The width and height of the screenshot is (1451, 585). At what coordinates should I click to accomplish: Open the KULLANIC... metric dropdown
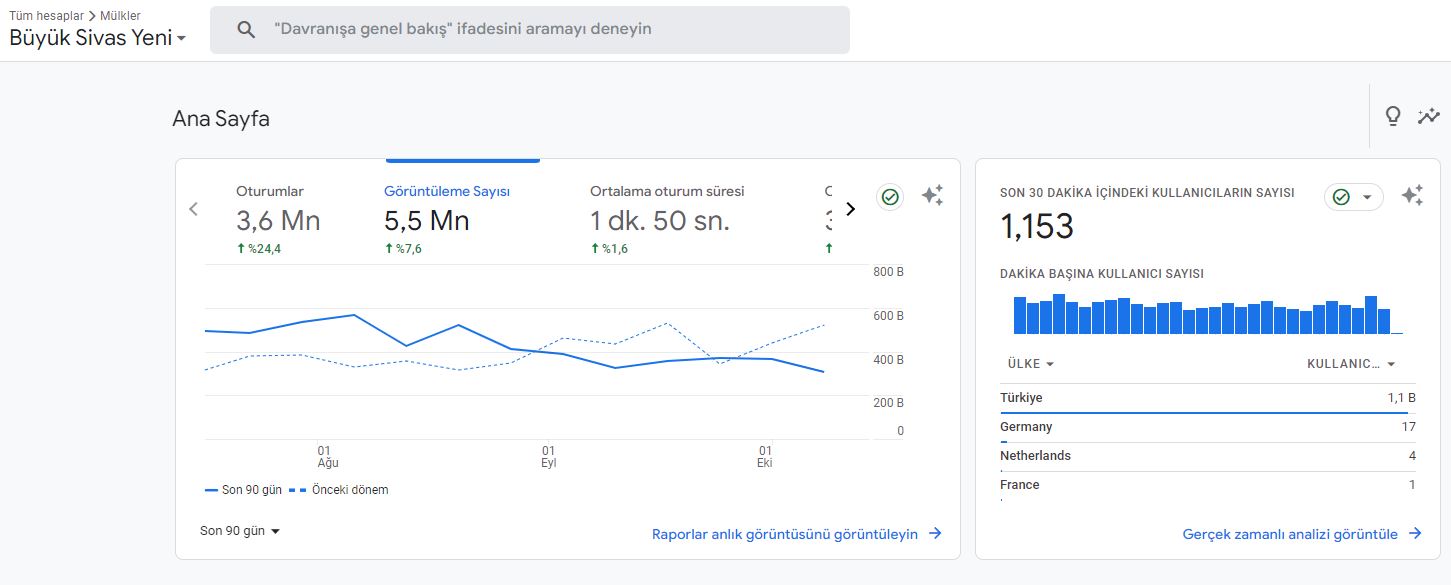[x=1351, y=364]
